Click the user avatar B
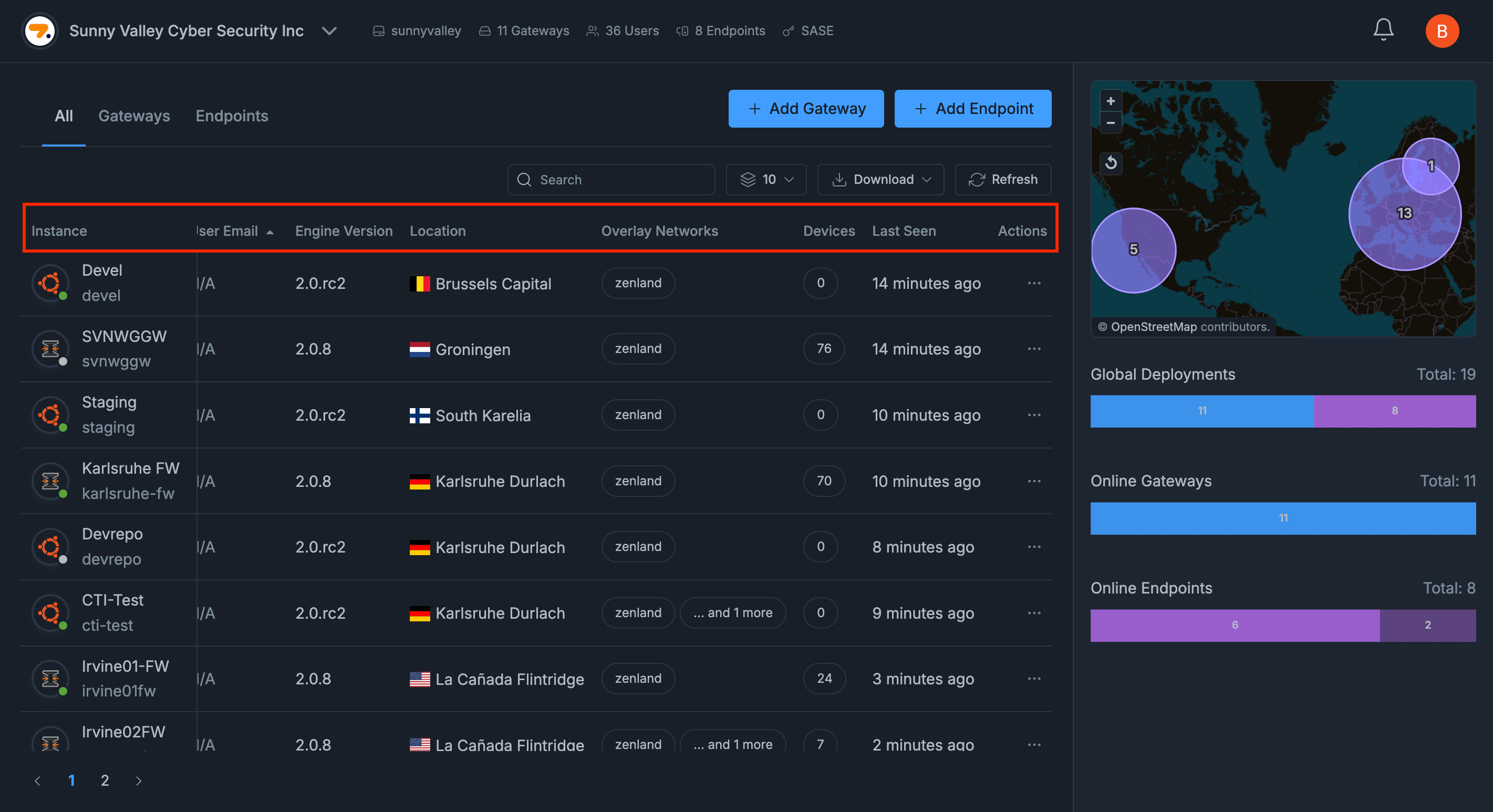 tap(1442, 30)
